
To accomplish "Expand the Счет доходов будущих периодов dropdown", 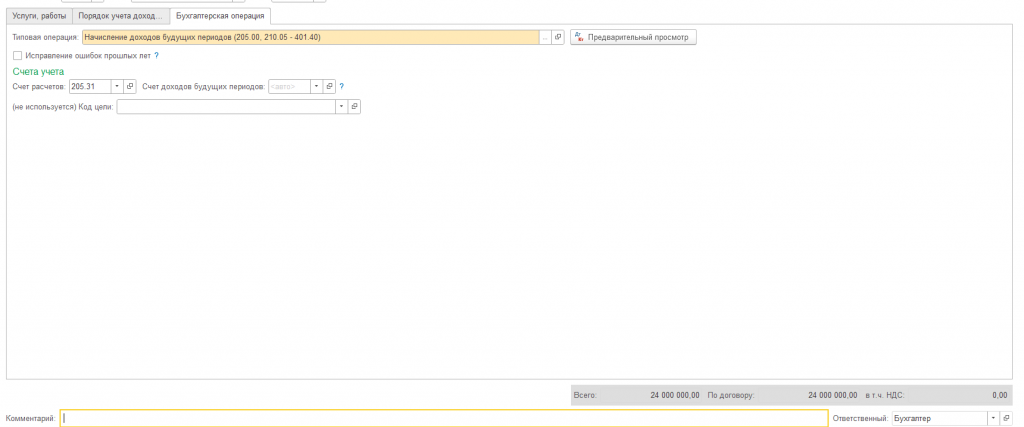I will (x=317, y=86).
